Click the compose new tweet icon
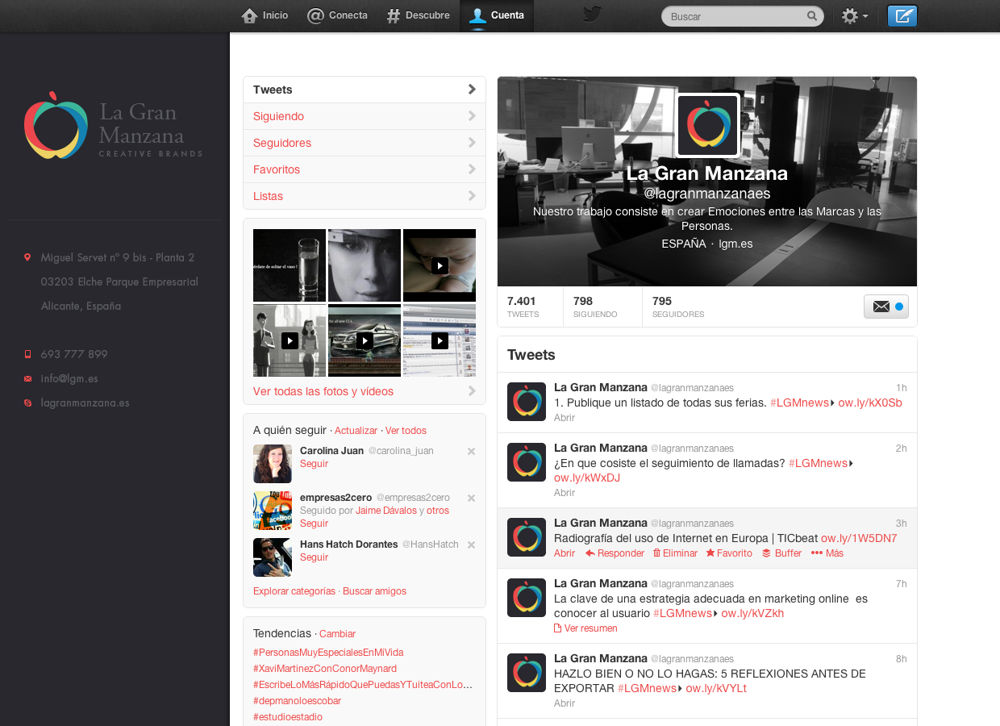 coord(902,16)
